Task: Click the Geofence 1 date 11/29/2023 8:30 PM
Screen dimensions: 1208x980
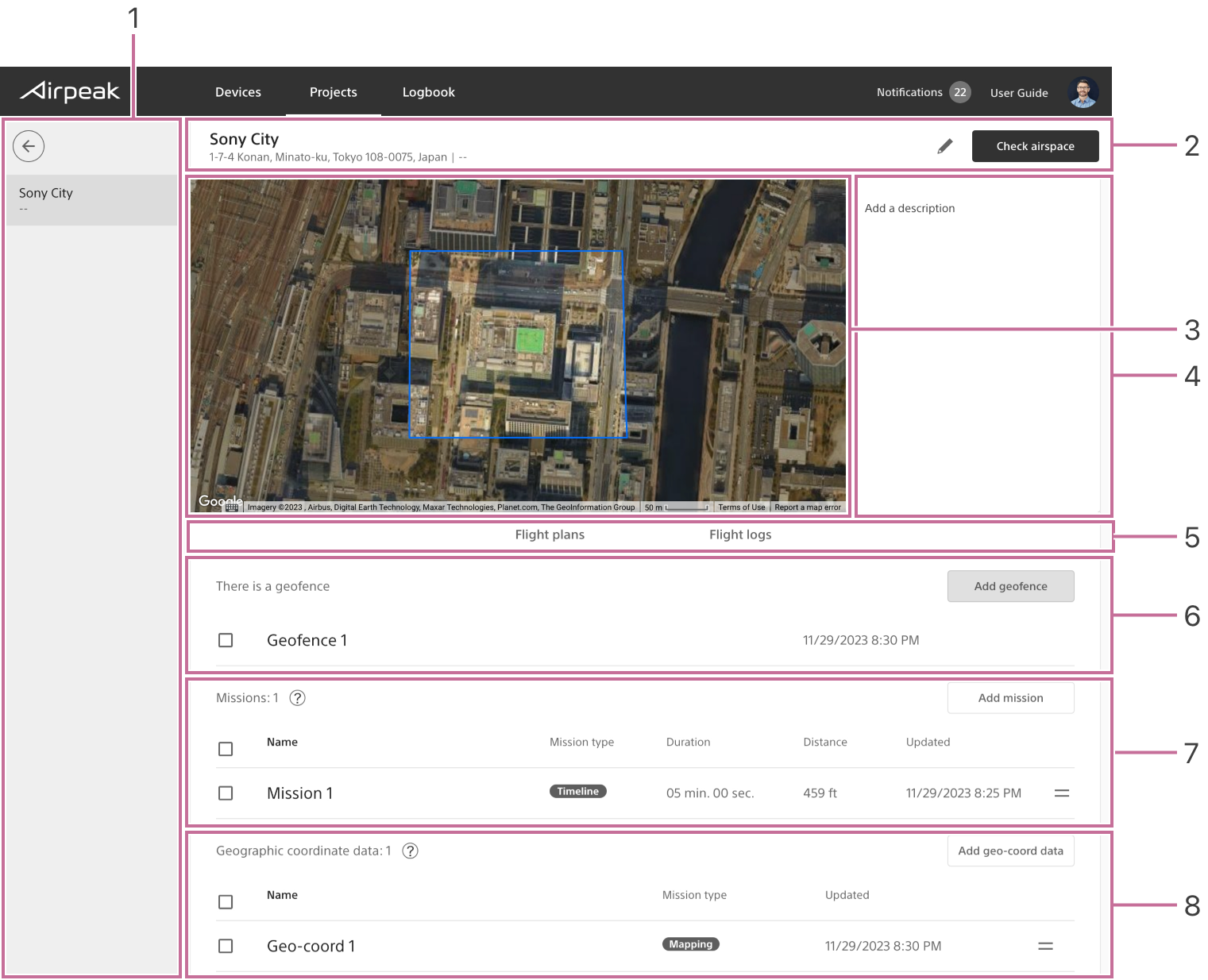Action: 861,640
